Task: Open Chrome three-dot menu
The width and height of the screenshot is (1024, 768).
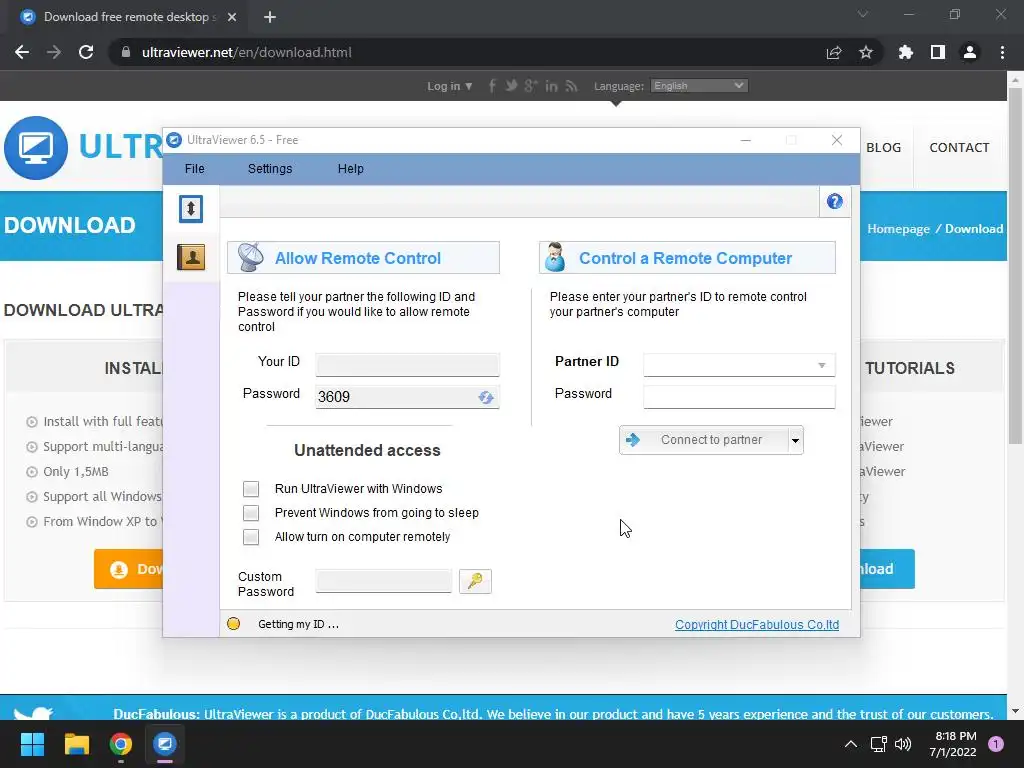Action: (x=1002, y=52)
